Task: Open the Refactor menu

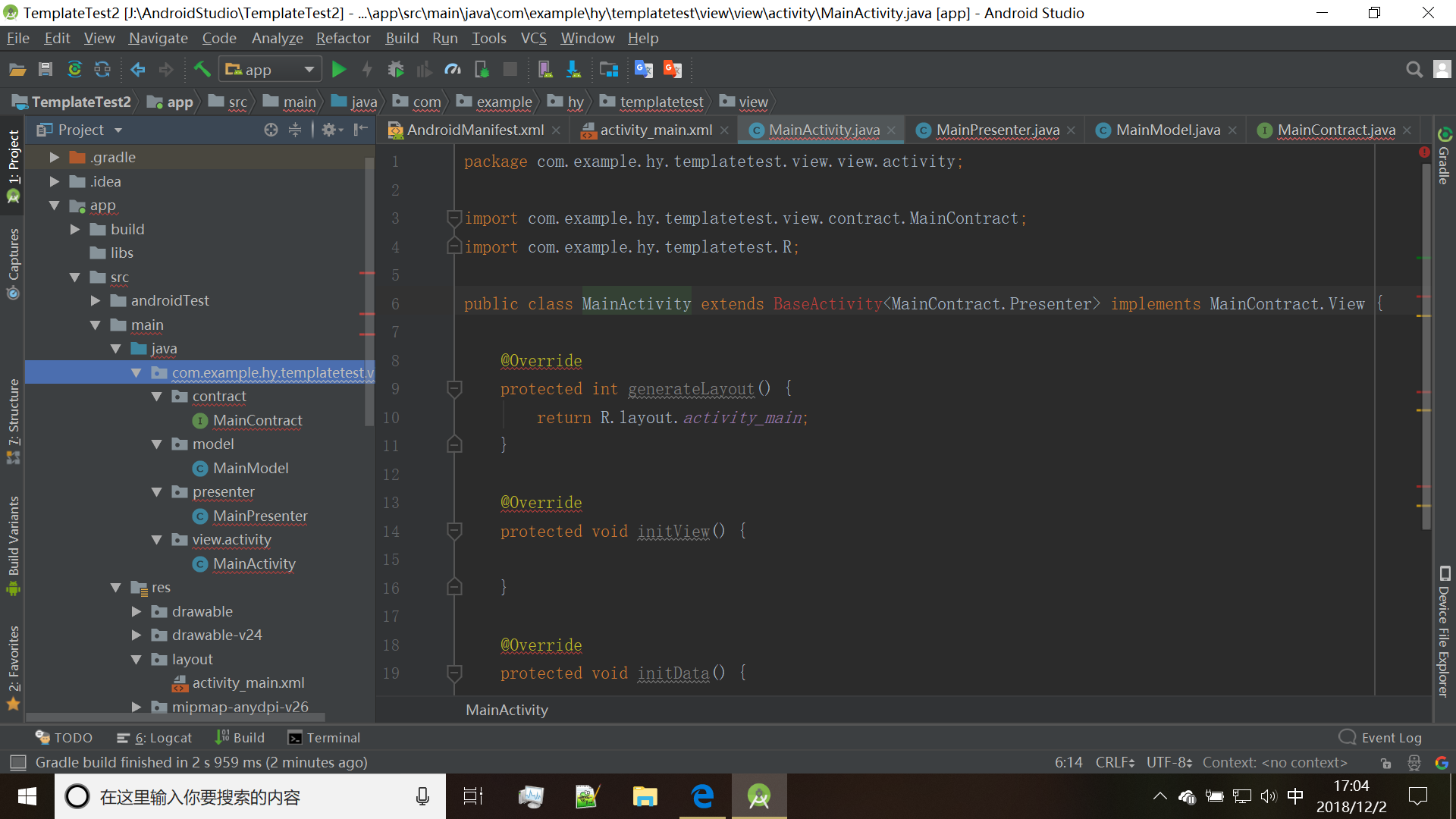Action: 343,38
